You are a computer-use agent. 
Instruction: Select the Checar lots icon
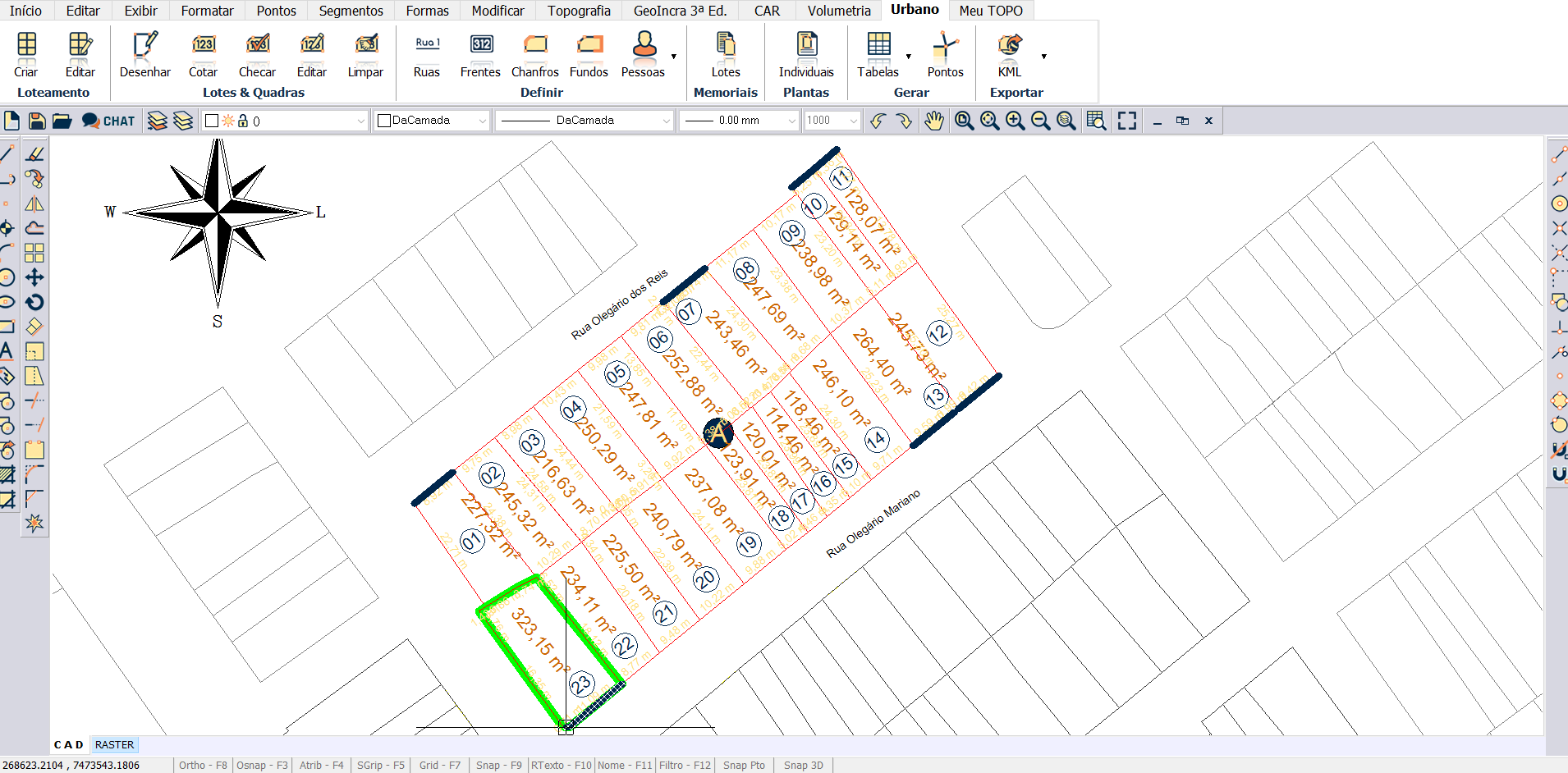[x=257, y=54]
